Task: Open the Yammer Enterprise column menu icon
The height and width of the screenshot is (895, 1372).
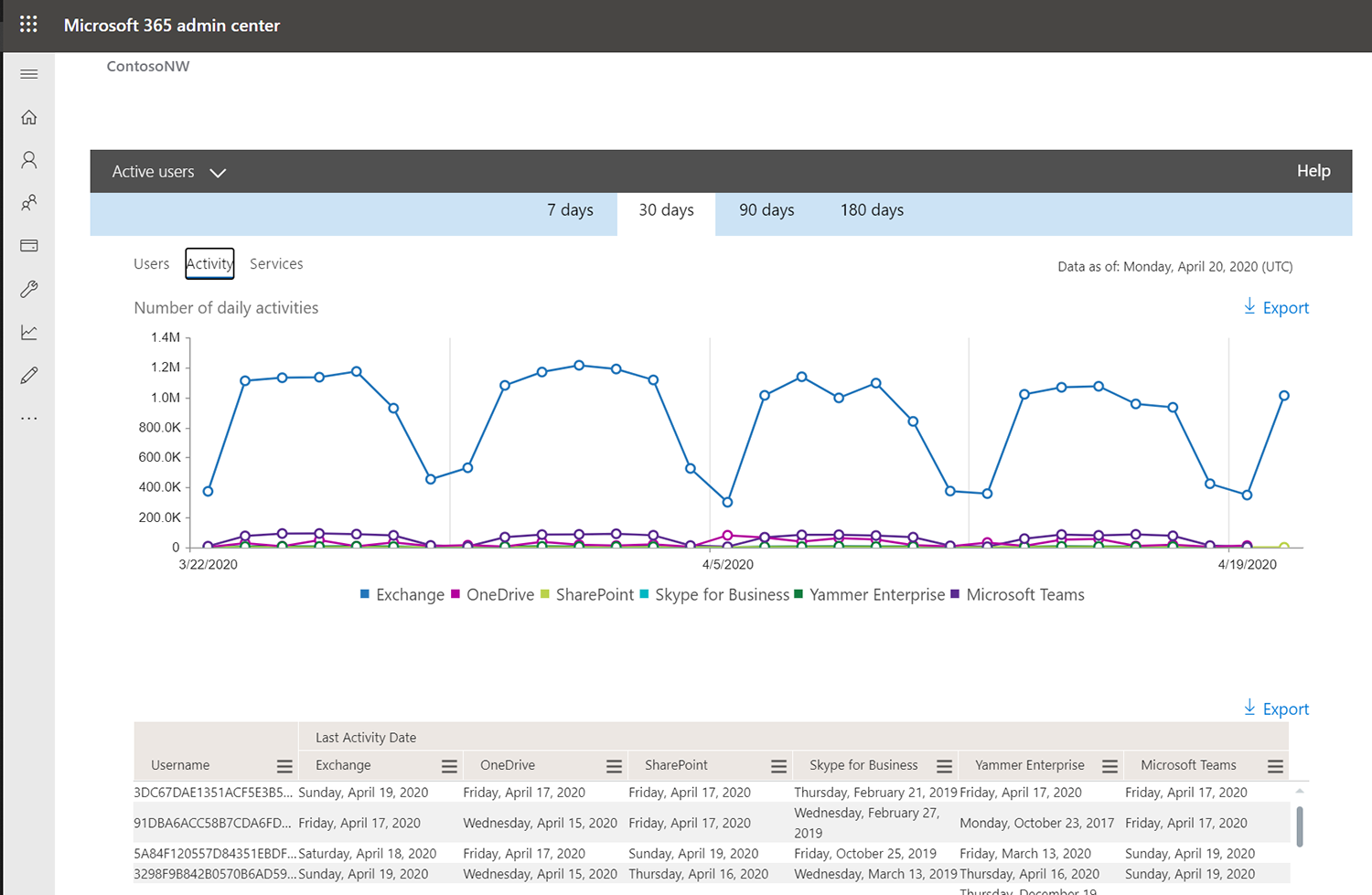Action: click(x=1109, y=766)
